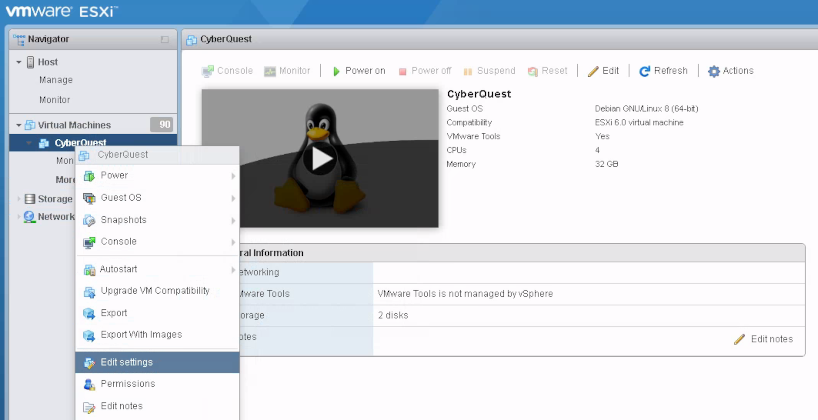Power on the CyberQuest VM

359,71
